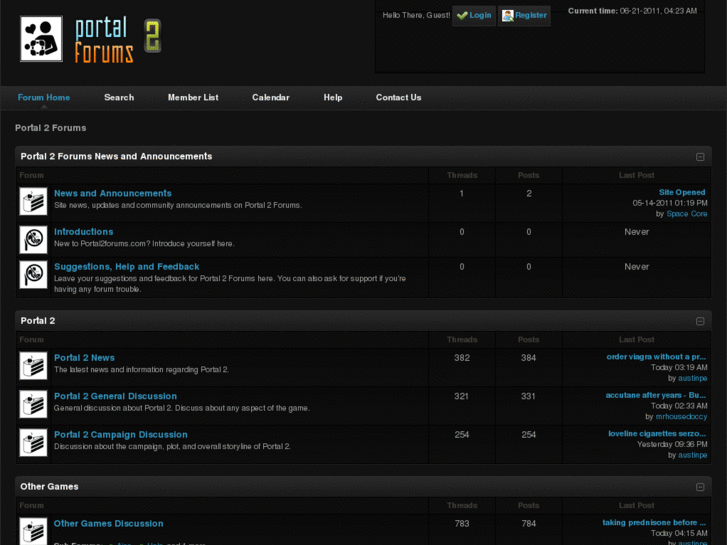
Task: Click the Portal 2 Forums breadcrumb
Action: click(x=51, y=128)
